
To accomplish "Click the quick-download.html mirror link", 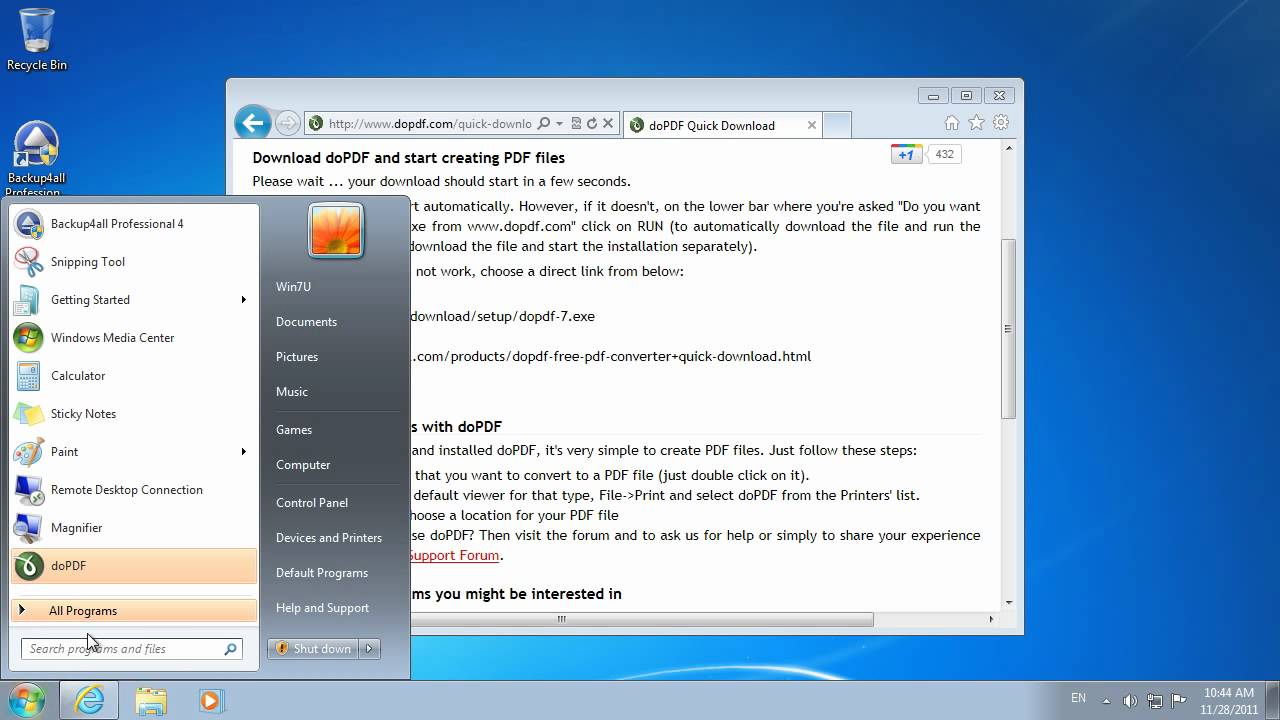I will [x=610, y=356].
